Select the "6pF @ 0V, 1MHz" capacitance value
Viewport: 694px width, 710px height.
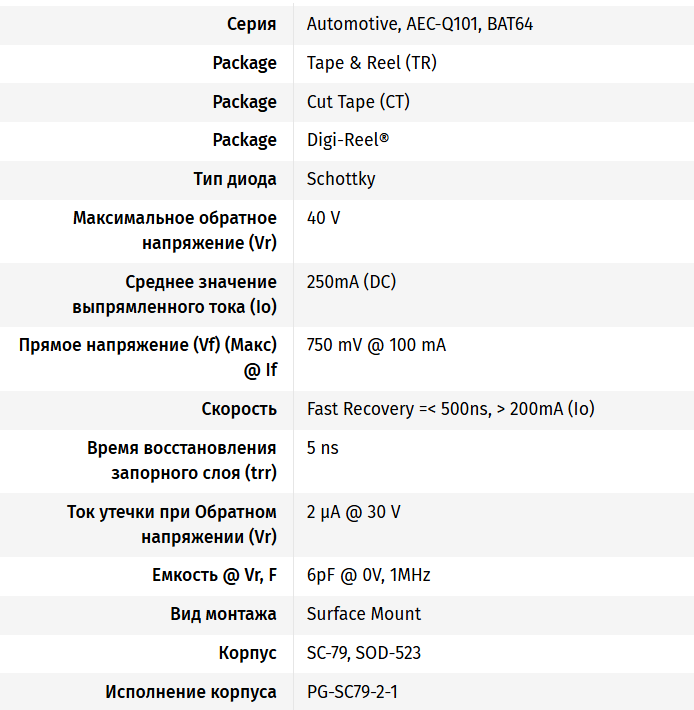coord(368,575)
